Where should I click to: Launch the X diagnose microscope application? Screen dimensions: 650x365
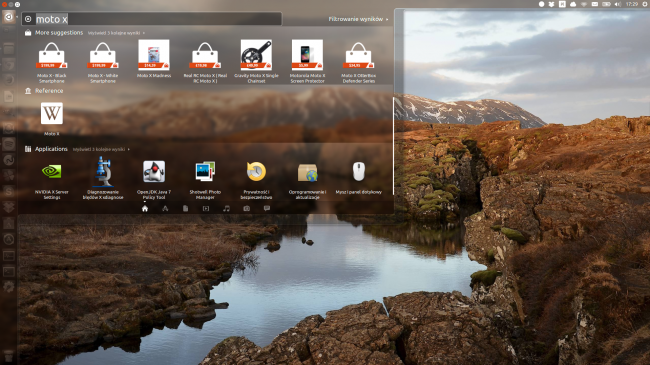pyautogui.click(x=103, y=179)
